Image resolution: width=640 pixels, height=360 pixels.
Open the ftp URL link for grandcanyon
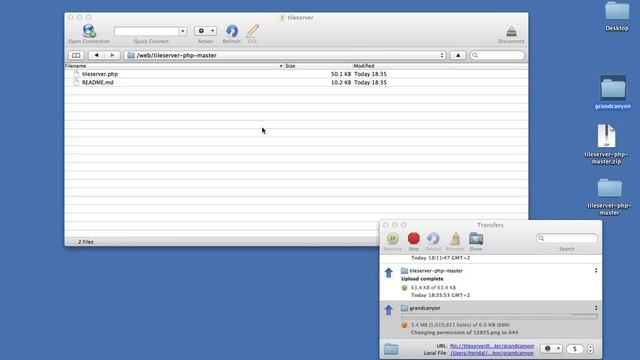(492, 346)
